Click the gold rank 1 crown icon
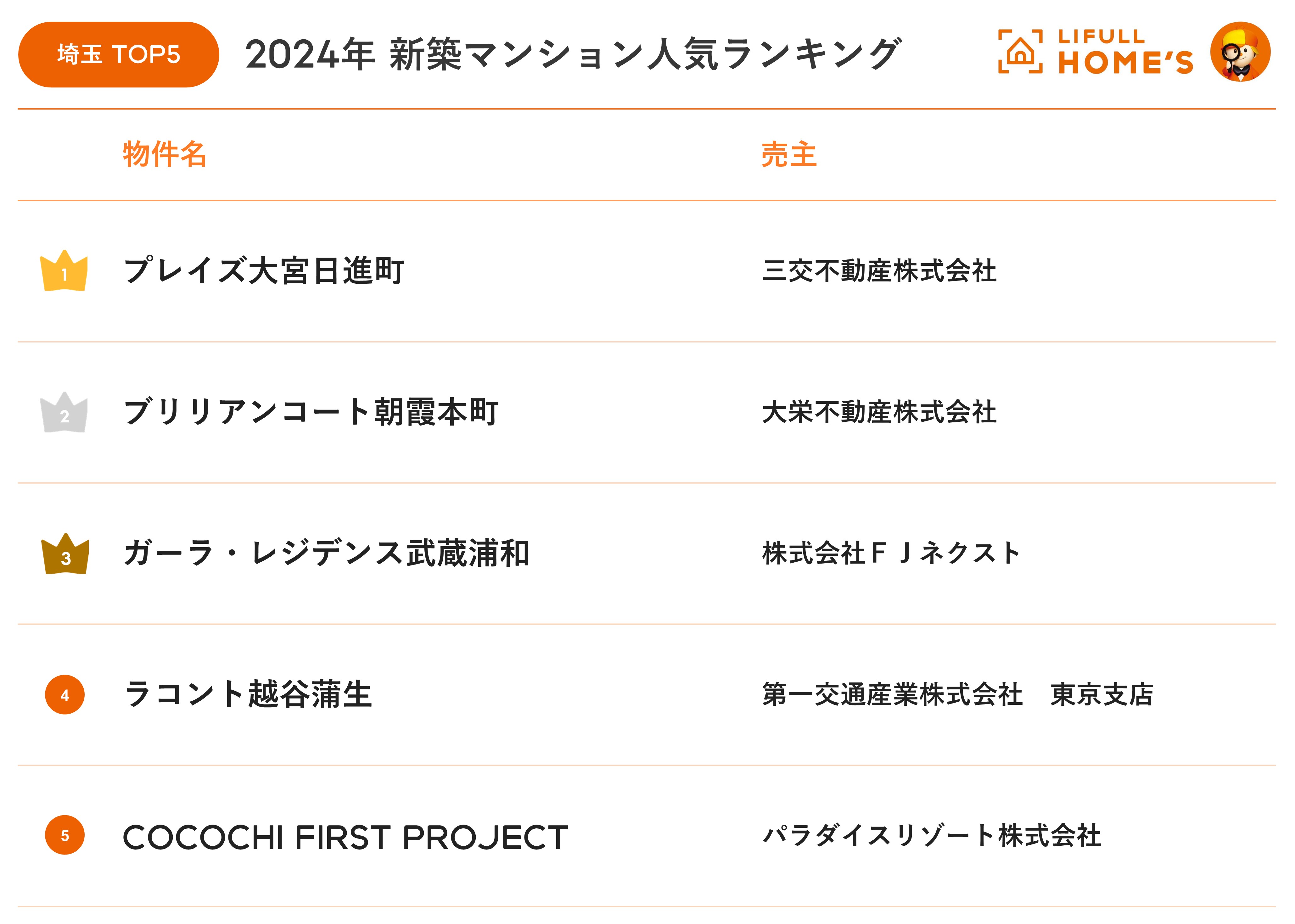 point(64,271)
